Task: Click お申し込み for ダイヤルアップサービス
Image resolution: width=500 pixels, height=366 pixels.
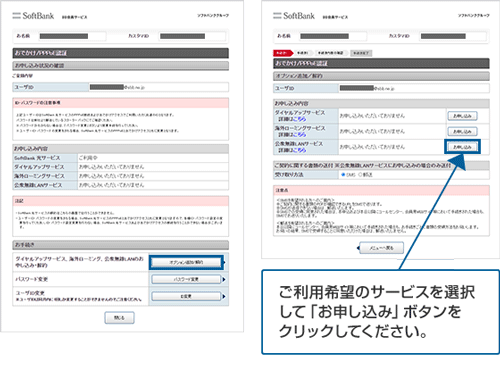Action: pyautogui.click(x=462, y=116)
